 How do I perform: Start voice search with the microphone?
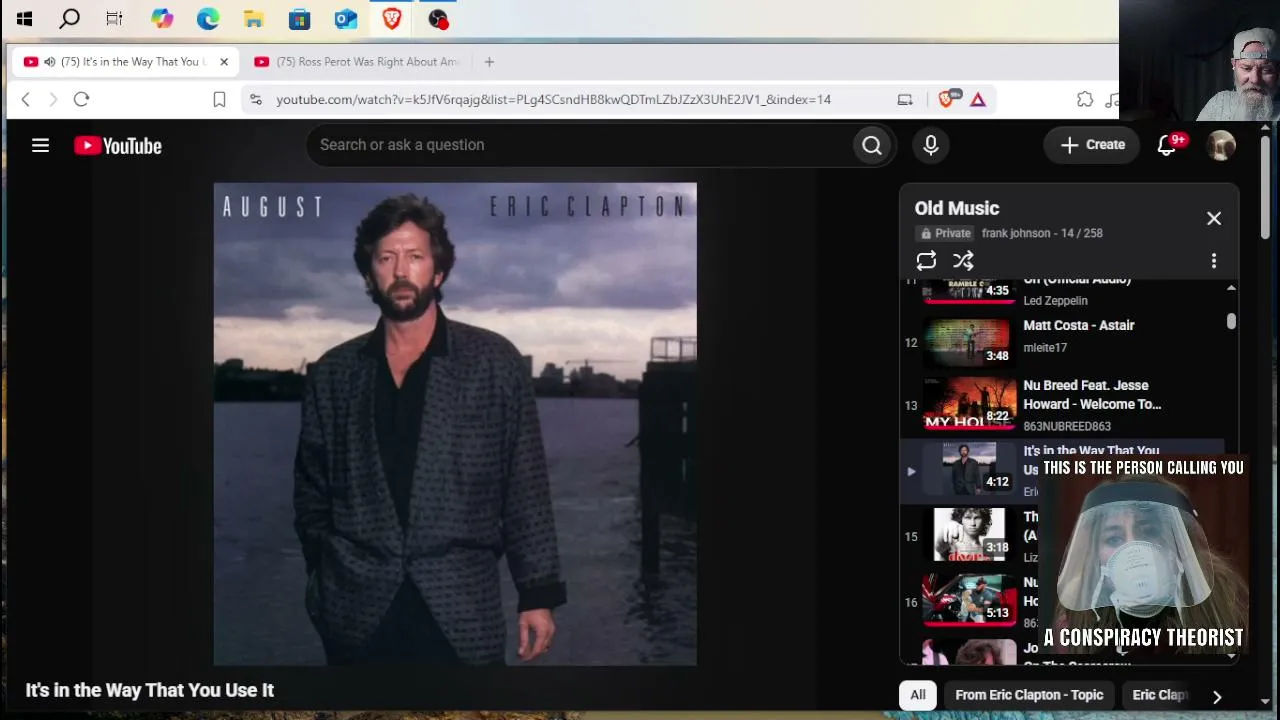click(931, 145)
